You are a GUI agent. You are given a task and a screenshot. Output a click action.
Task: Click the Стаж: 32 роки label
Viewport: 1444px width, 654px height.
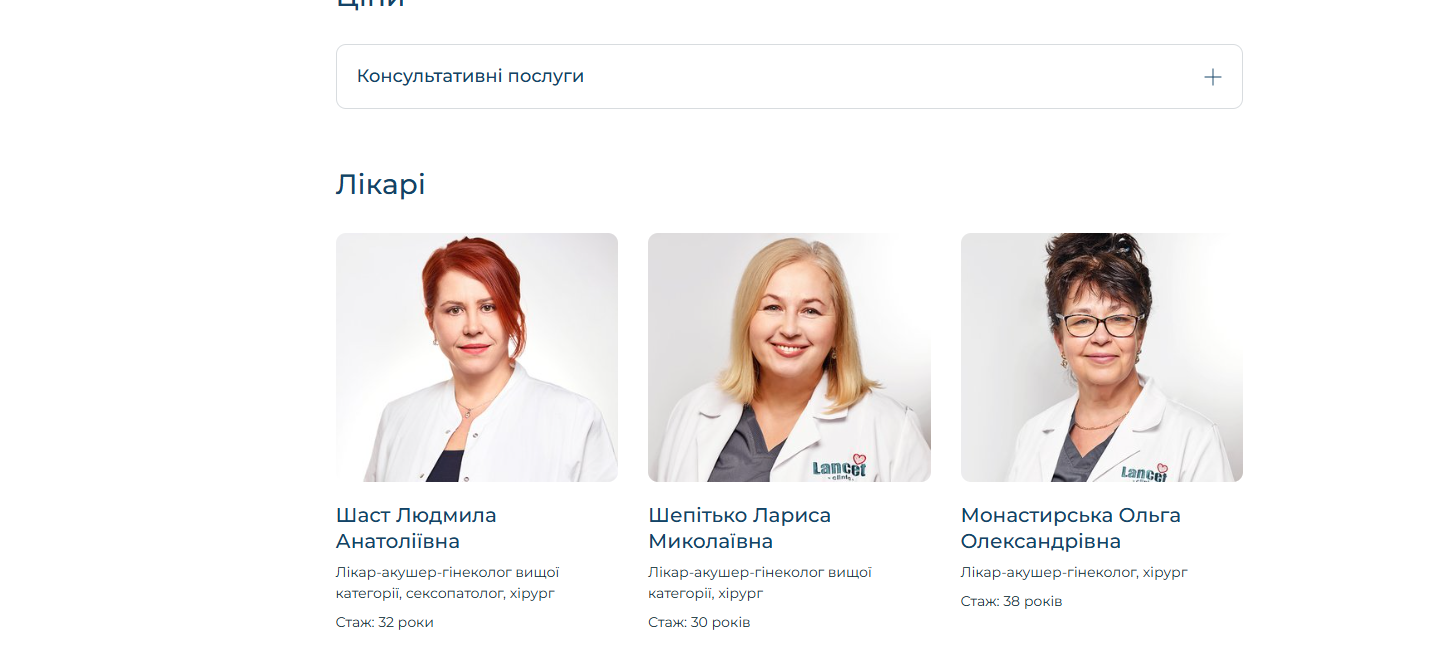tap(385, 622)
